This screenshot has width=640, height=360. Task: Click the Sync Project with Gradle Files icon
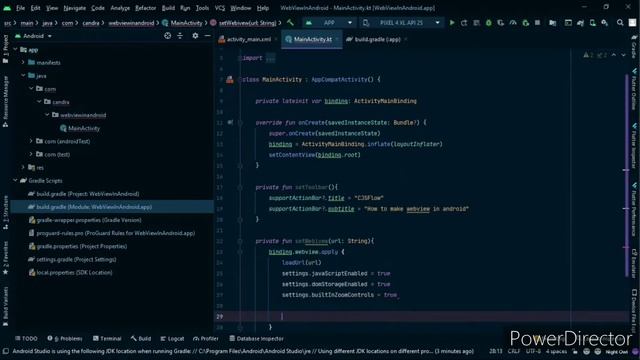(580, 23)
